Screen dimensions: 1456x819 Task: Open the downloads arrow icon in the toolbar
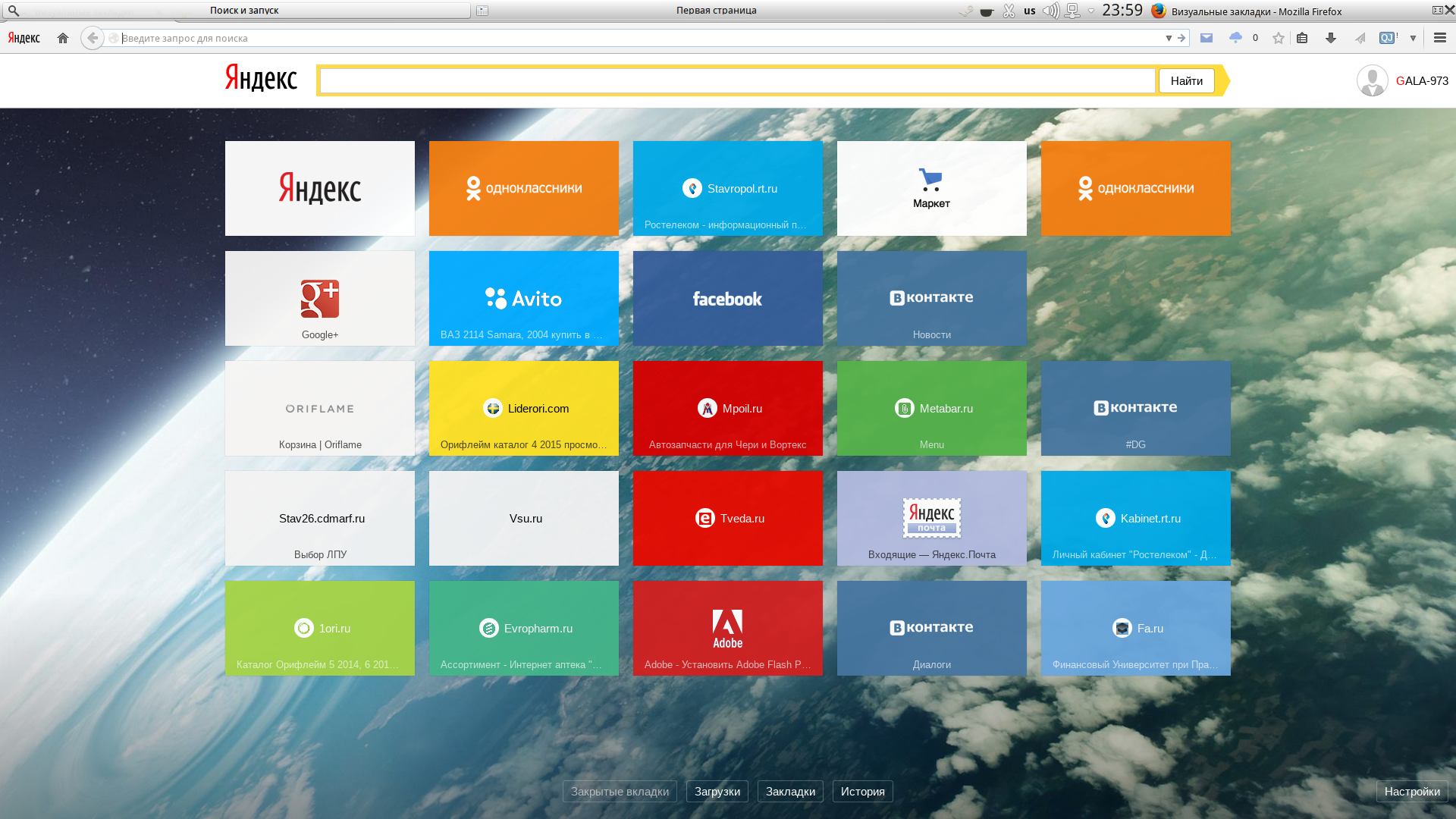(1331, 38)
